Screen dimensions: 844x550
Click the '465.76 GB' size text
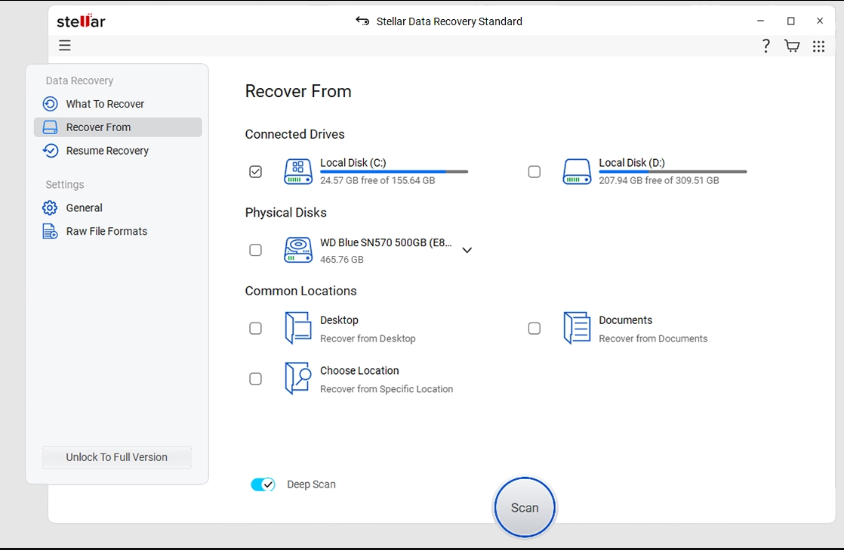coord(342,259)
